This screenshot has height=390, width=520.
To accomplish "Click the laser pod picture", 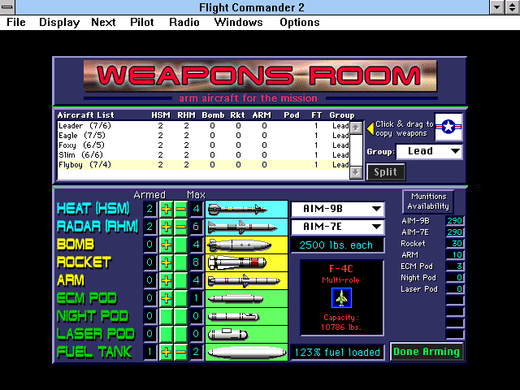I will click(246, 334).
